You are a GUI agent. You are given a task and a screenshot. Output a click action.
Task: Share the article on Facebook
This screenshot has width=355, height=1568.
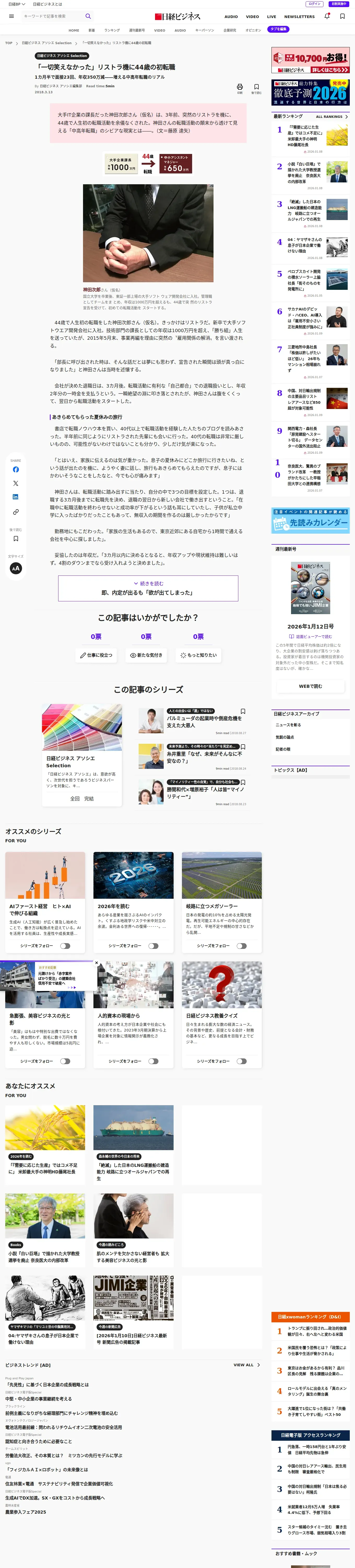[16, 469]
